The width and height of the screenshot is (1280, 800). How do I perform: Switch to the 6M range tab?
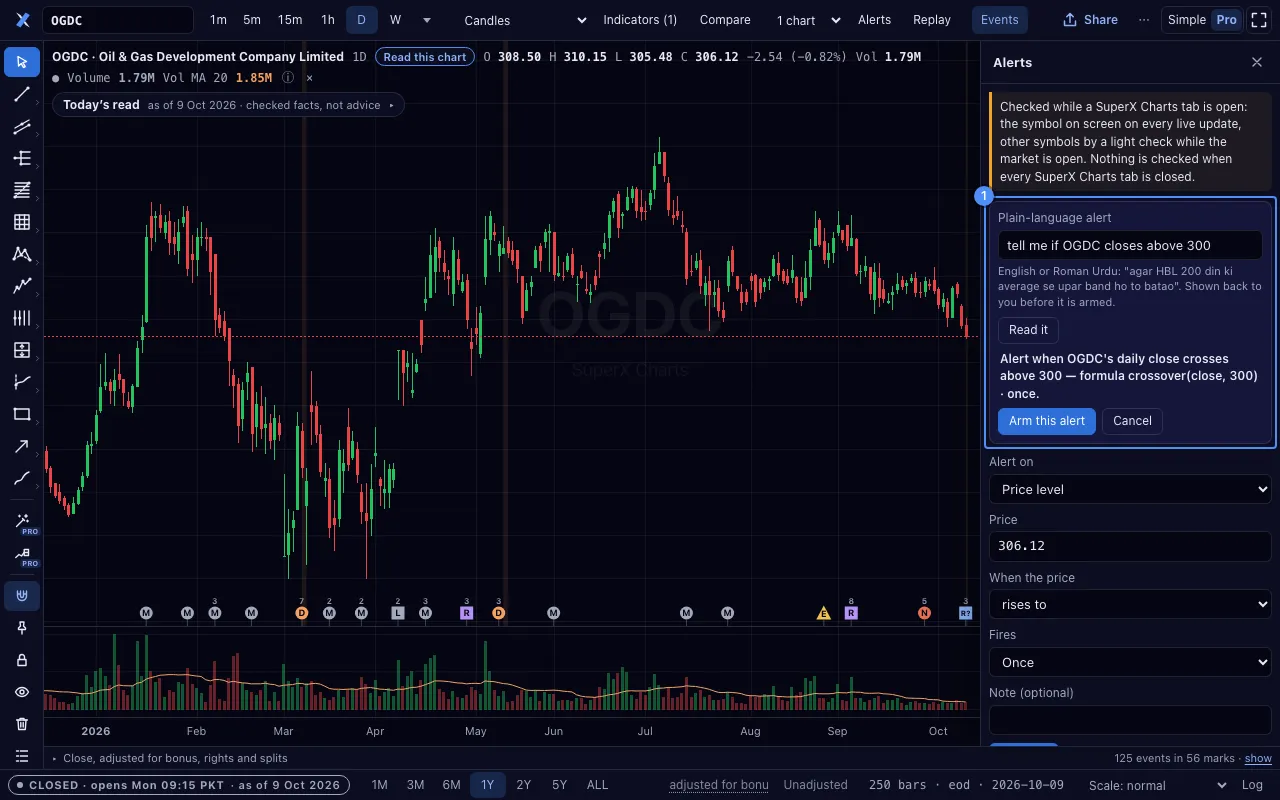(x=451, y=785)
